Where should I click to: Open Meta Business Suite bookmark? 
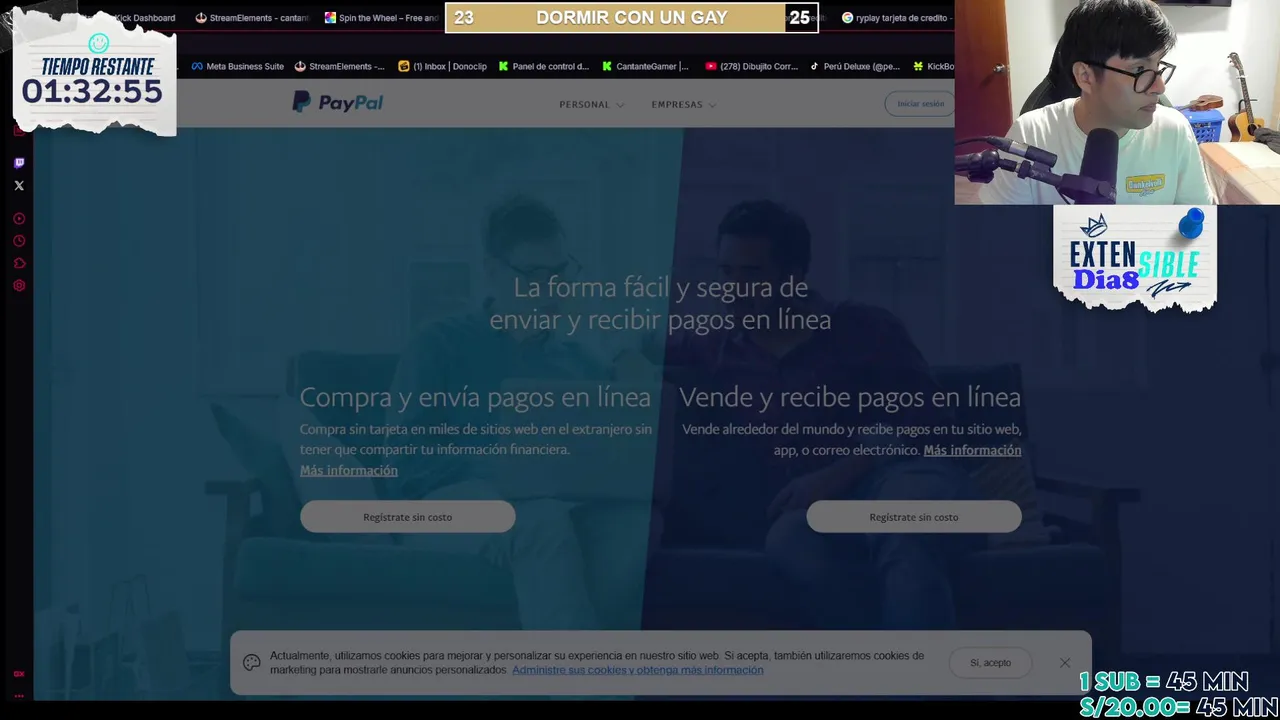coord(238,66)
